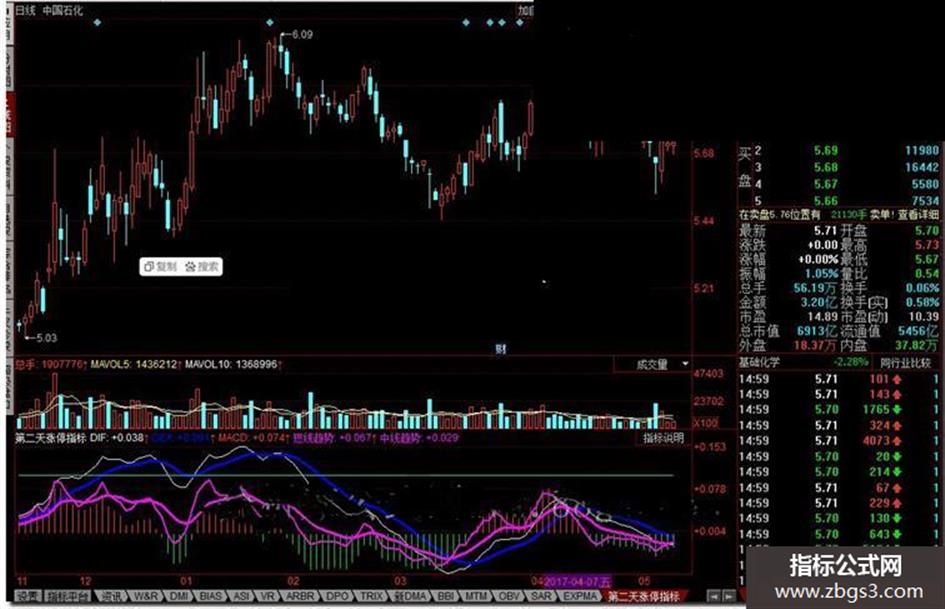This screenshot has height=609, width=945.
Task: Click the 振幅 value 1.05%
Action: coord(821,274)
